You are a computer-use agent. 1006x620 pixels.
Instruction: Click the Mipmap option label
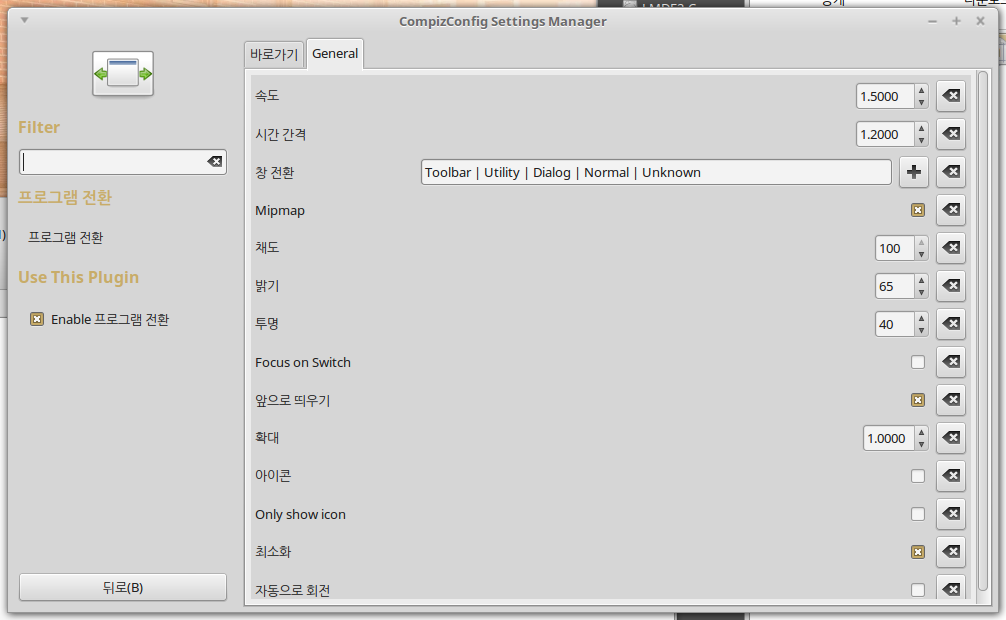coord(280,211)
